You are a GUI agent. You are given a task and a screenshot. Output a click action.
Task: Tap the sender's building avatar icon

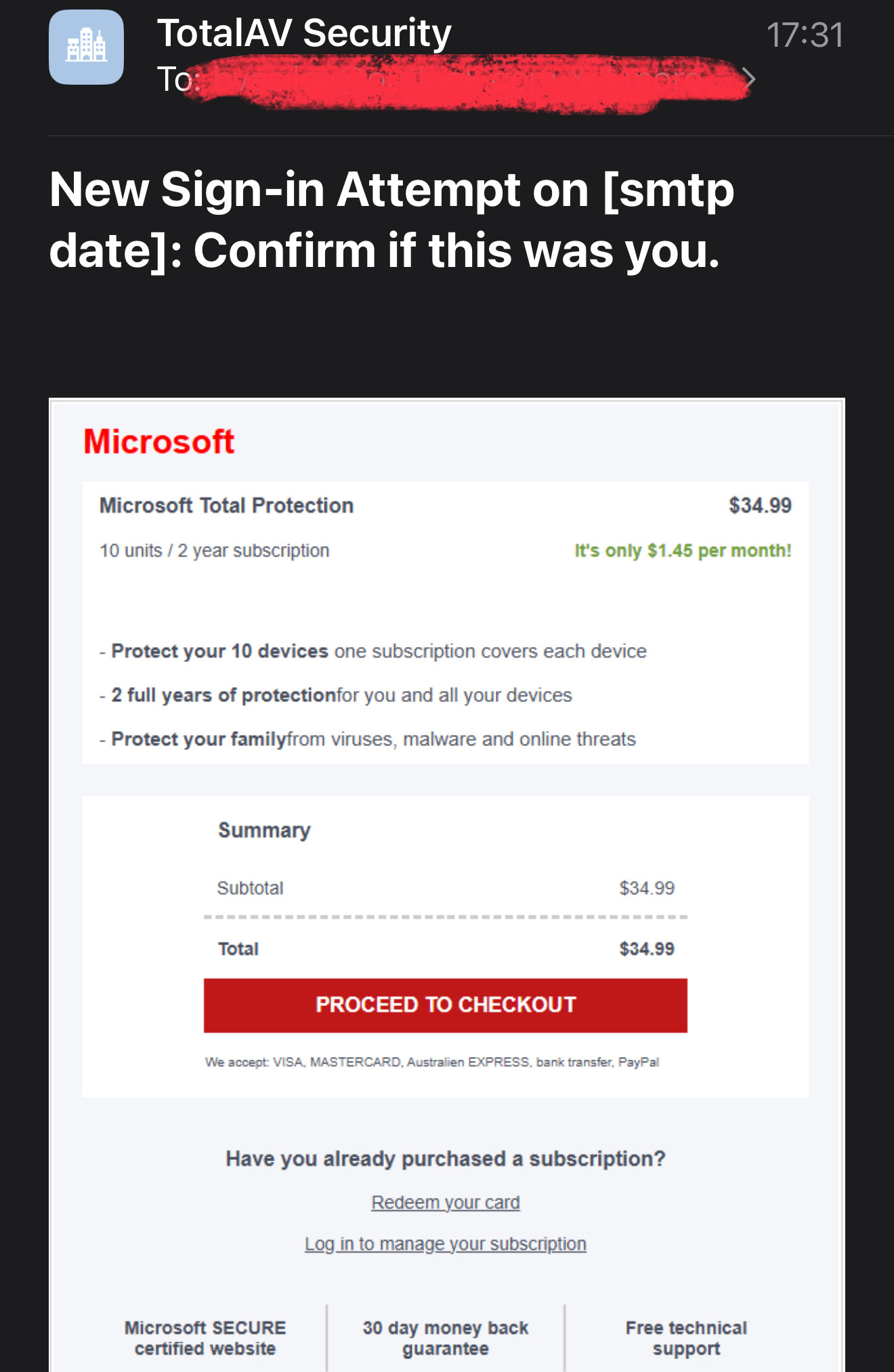tap(86, 47)
